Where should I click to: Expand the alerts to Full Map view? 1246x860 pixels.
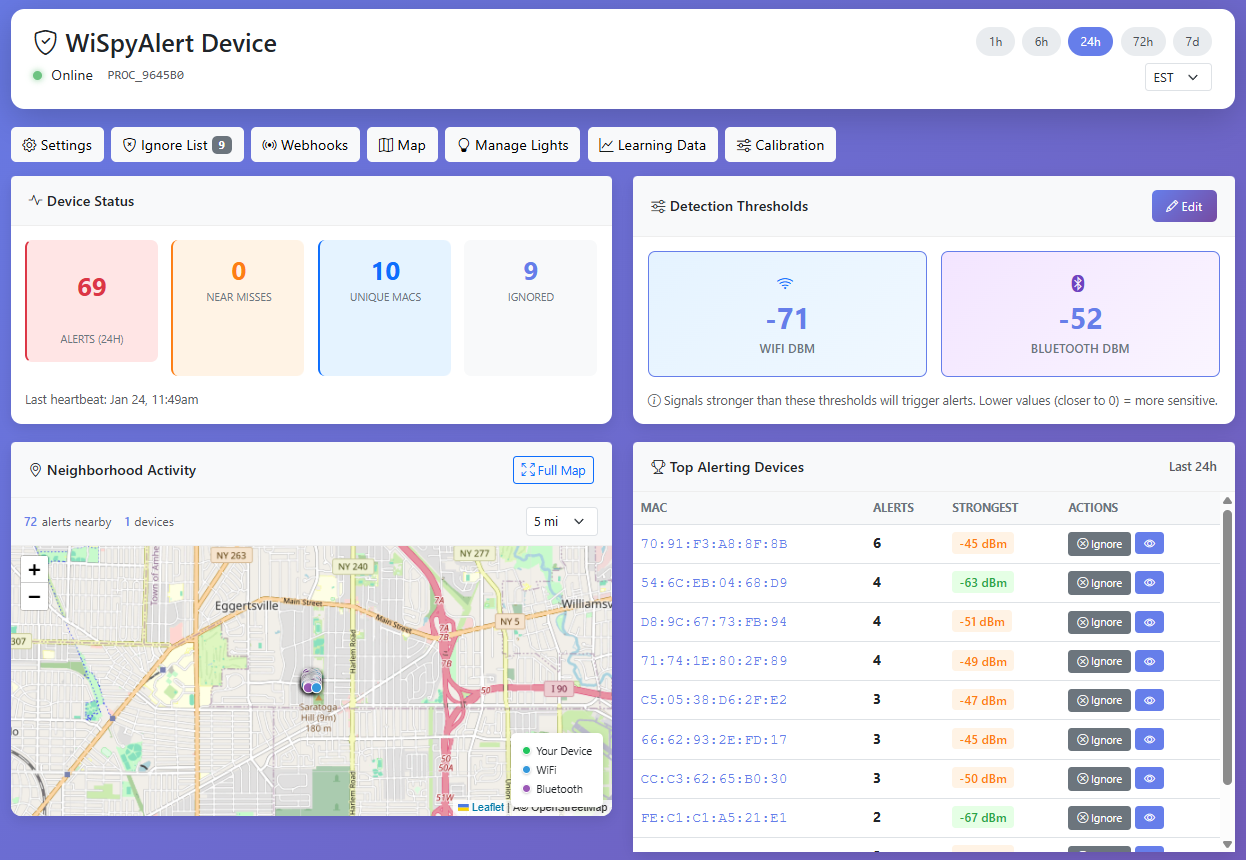[x=553, y=469]
